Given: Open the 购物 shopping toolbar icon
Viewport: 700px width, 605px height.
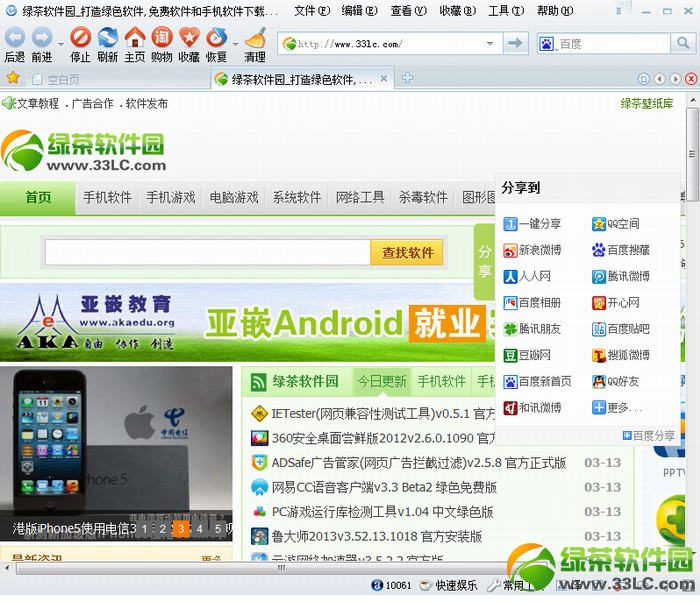Looking at the screenshot, I should 161,44.
